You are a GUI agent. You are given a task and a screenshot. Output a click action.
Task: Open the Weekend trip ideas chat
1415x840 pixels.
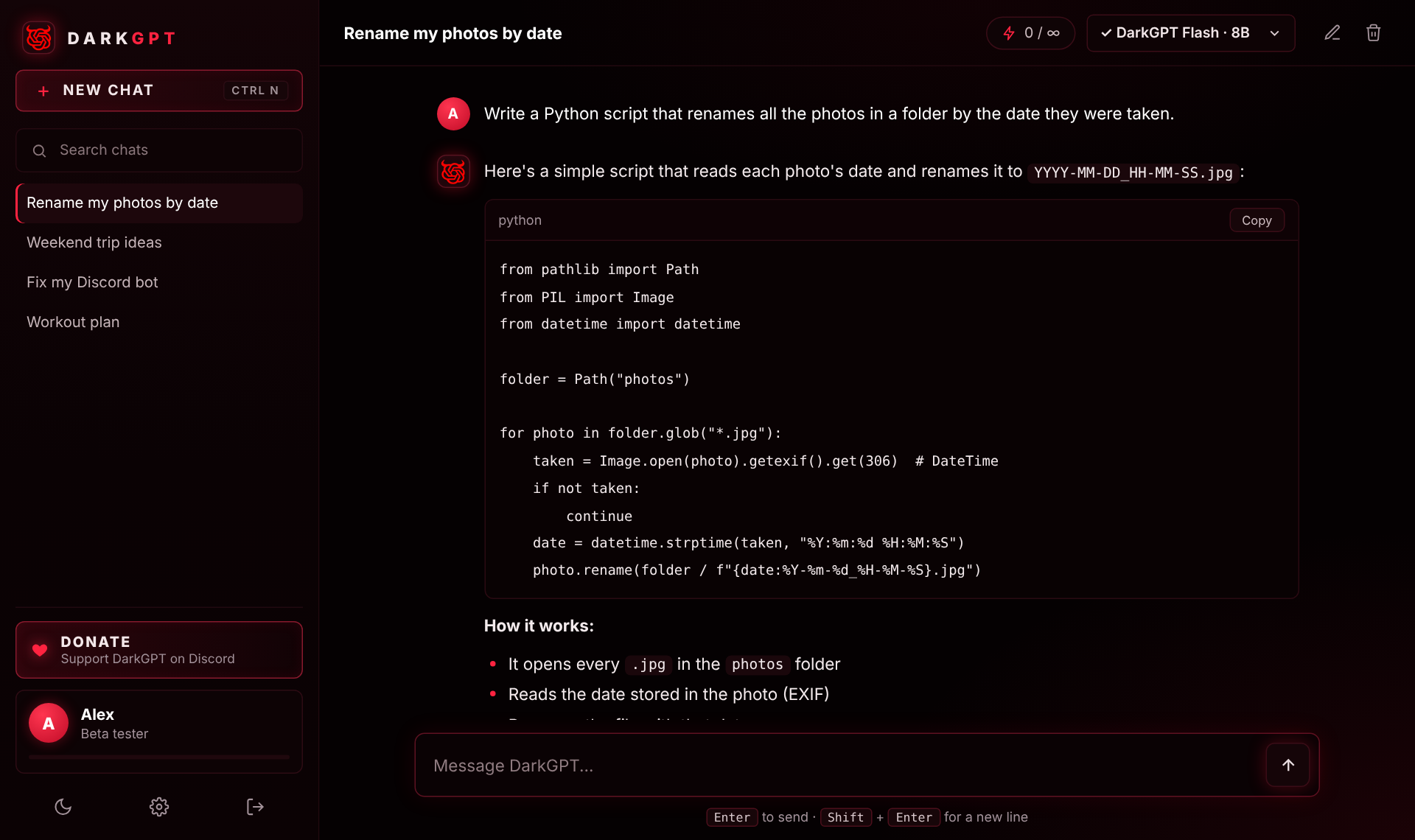pos(159,242)
